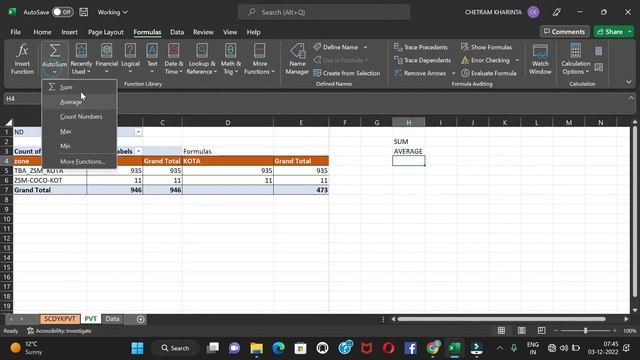Open Date & Time functions
Screen dimensions: 640x360
[173, 59]
